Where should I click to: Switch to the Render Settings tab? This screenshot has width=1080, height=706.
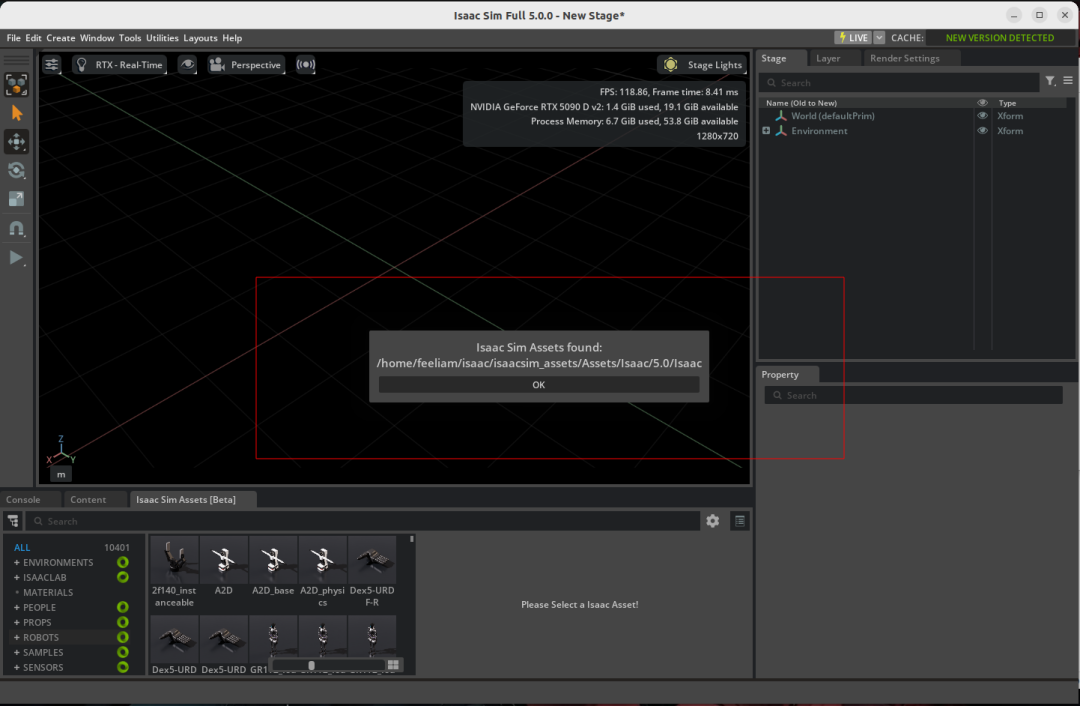(x=904, y=59)
